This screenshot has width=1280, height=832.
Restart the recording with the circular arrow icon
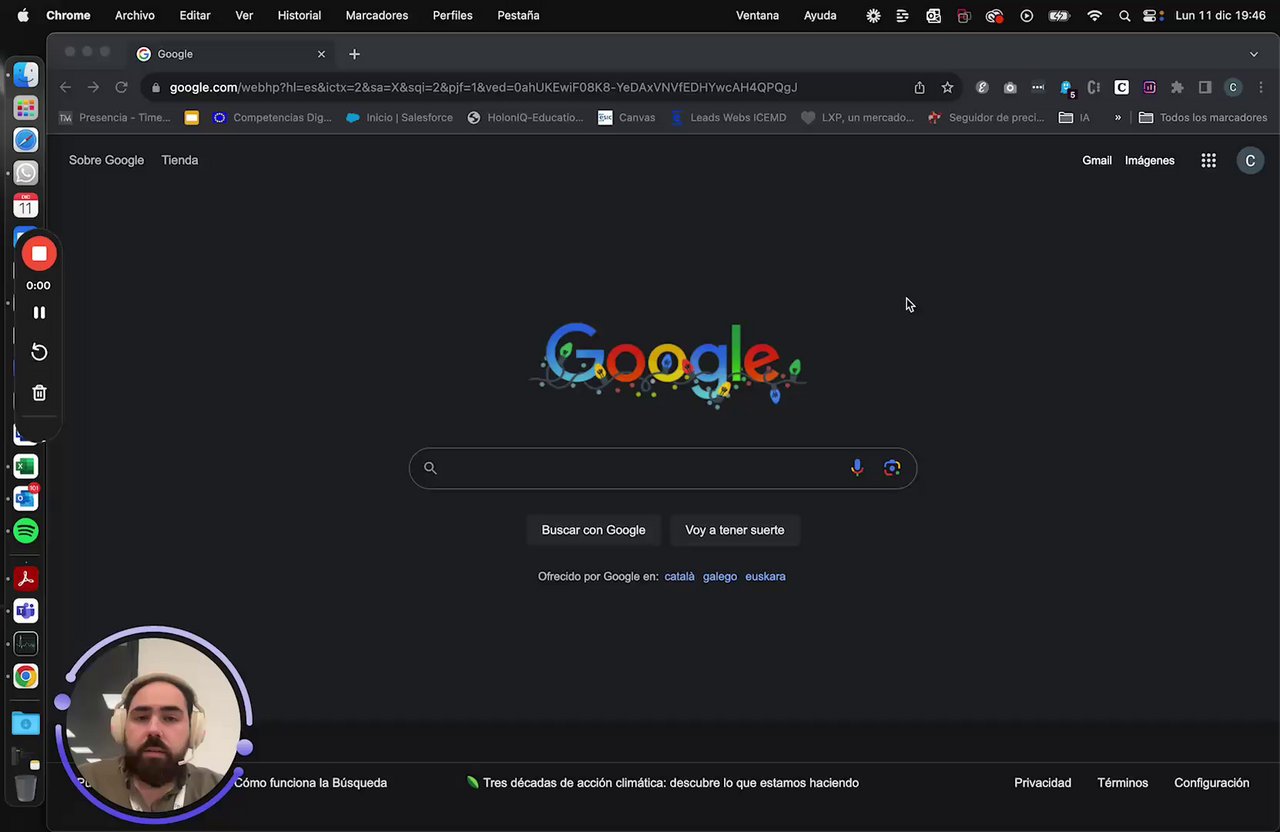point(39,352)
